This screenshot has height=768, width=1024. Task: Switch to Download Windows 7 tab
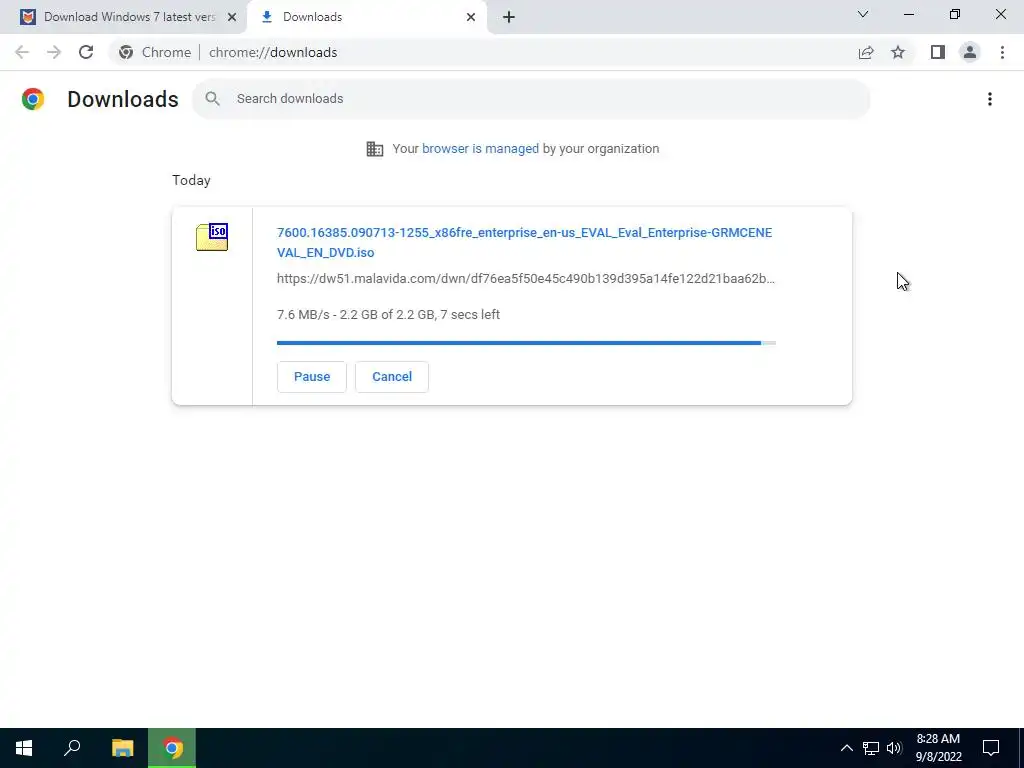tap(123, 17)
